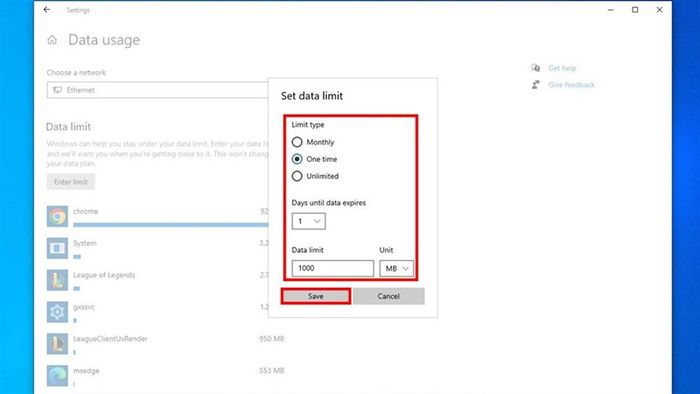Open the Unit MB dropdown
Screen dimensions: 700x394
396,268
